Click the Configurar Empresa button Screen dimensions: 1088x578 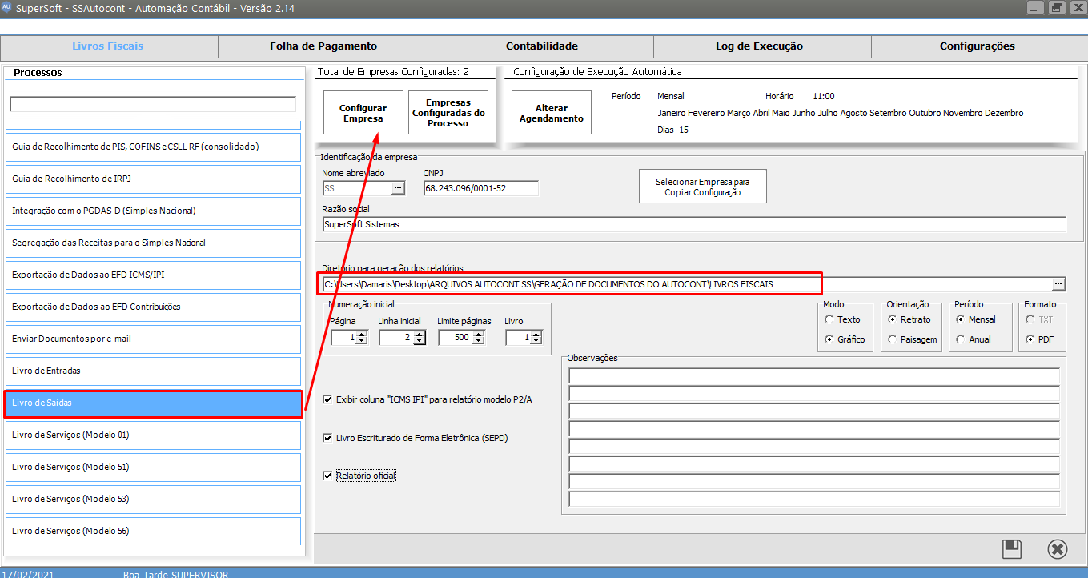(x=361, y=113)
